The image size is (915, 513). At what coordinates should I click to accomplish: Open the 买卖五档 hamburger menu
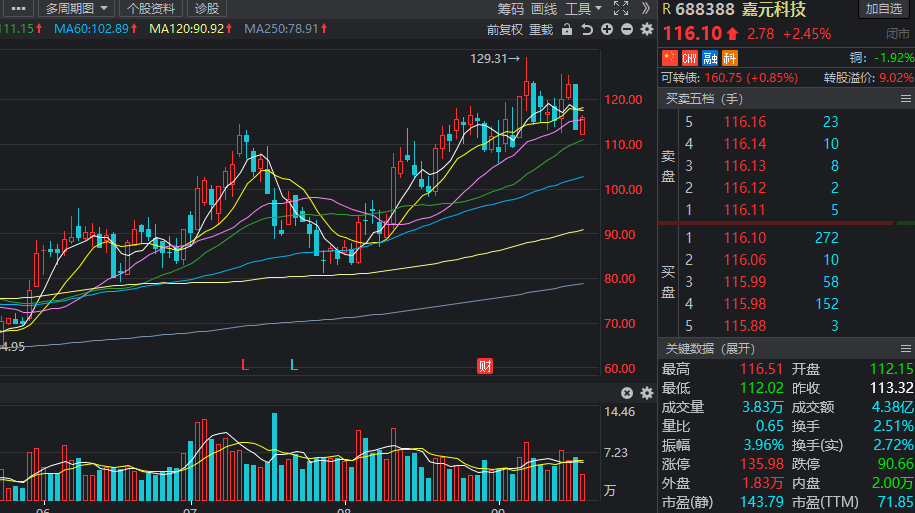[906, 99]
